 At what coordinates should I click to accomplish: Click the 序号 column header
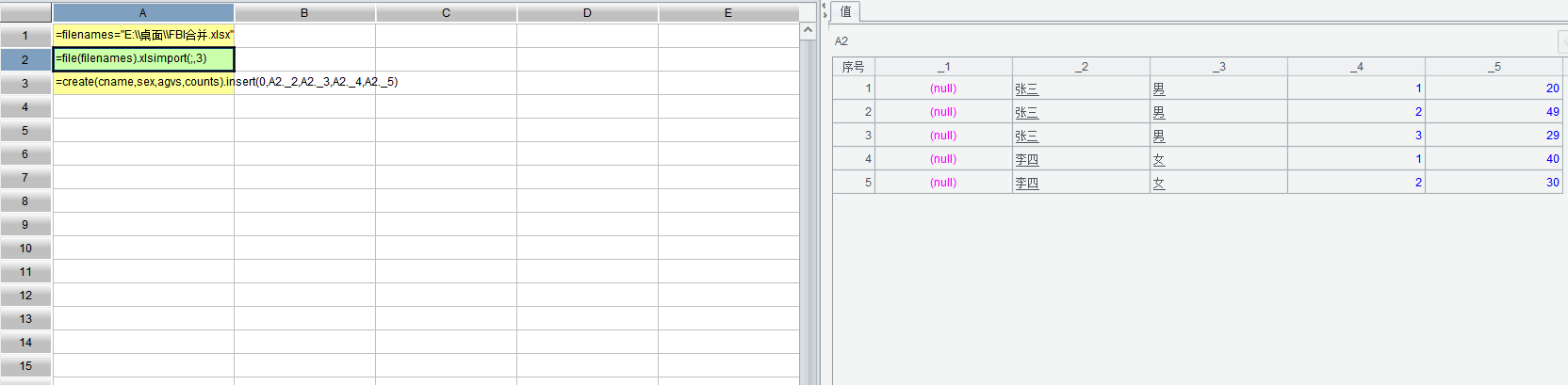click(854, 67)
